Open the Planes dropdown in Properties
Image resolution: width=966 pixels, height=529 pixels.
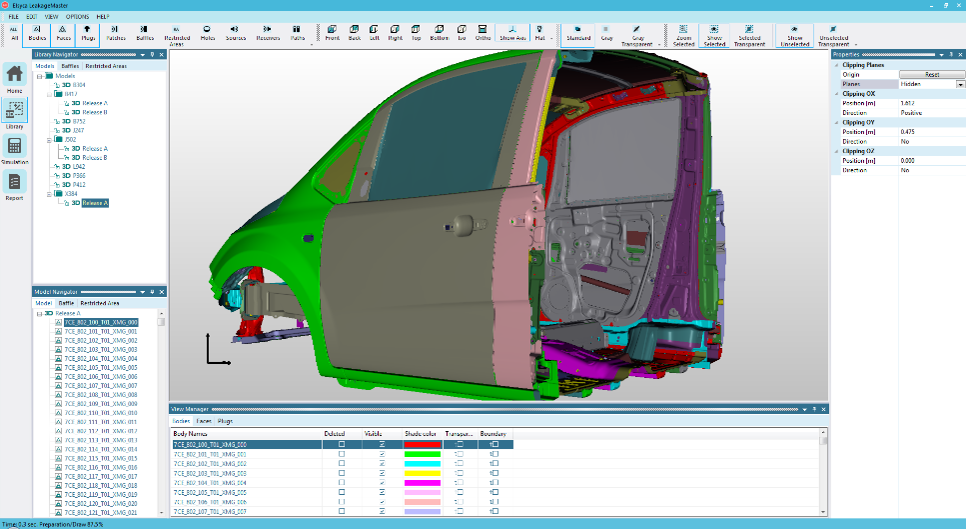[x=961, y=84]
